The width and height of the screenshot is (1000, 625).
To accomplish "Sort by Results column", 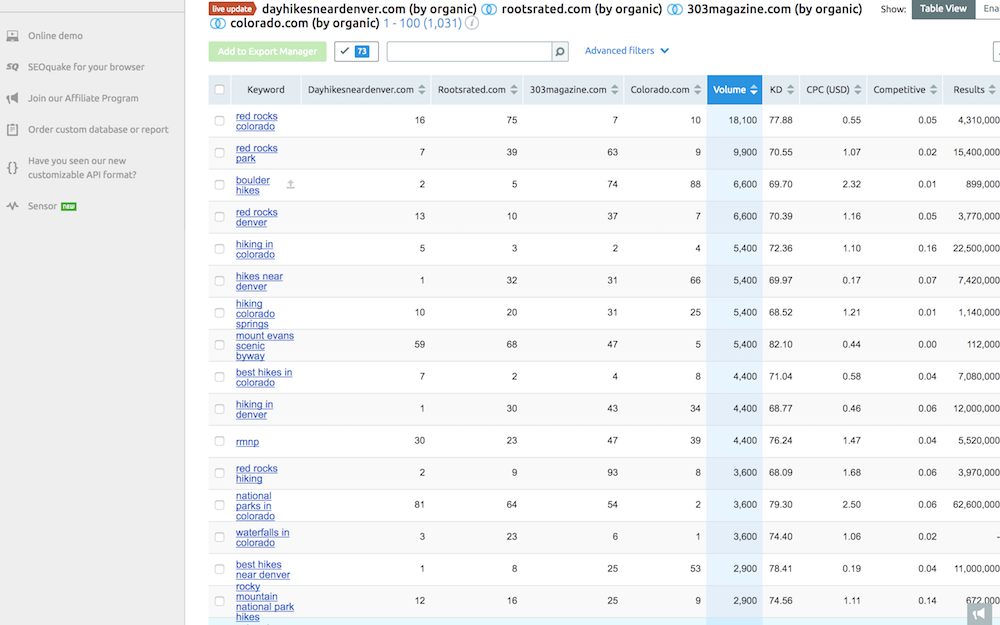I will pyautogui.click(x=973, y=90).
